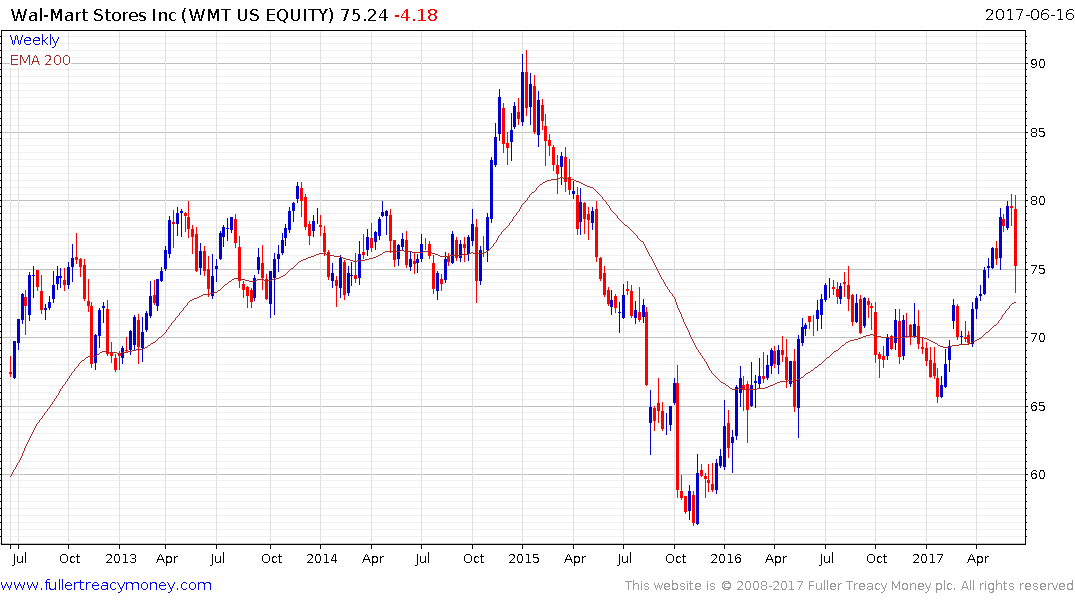Screen dimensions: 1075x600
Task: Click the copyright notice text
Action: click(x=849, y=586)
